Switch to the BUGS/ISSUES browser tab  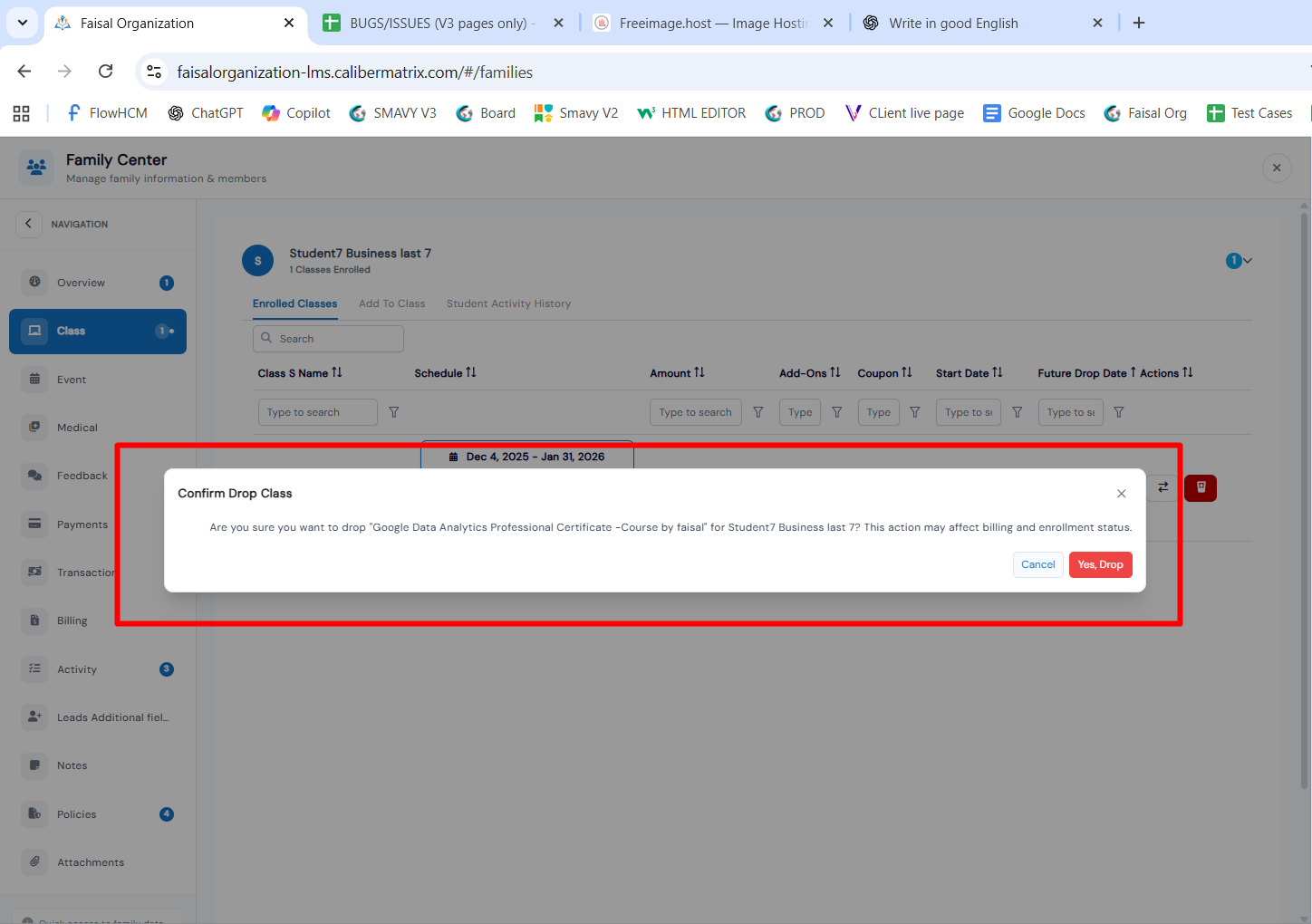(x=441, y=23)
